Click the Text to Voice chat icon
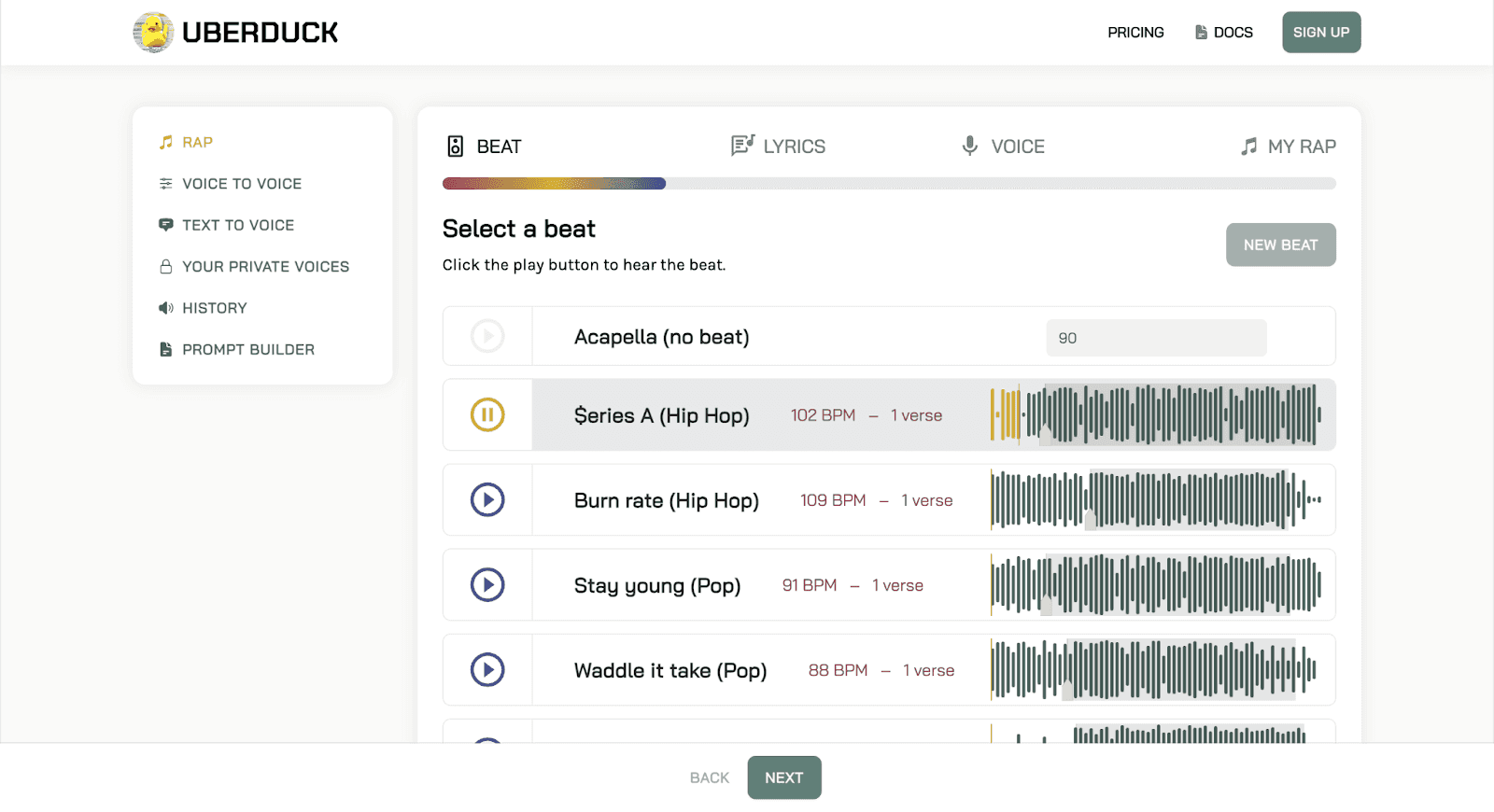This screenshot has width=1494, height=812. pos(166,225)
